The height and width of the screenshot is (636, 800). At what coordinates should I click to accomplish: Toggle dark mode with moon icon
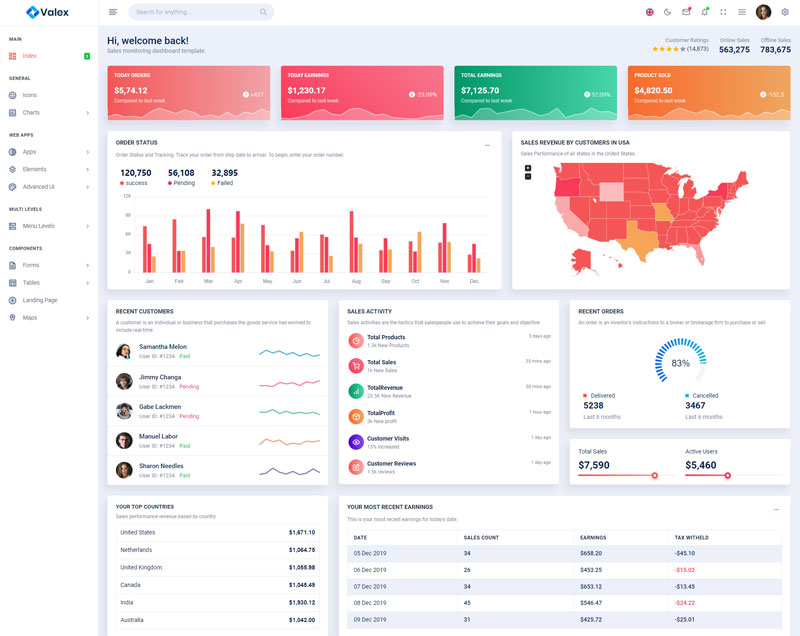(667, 12)
